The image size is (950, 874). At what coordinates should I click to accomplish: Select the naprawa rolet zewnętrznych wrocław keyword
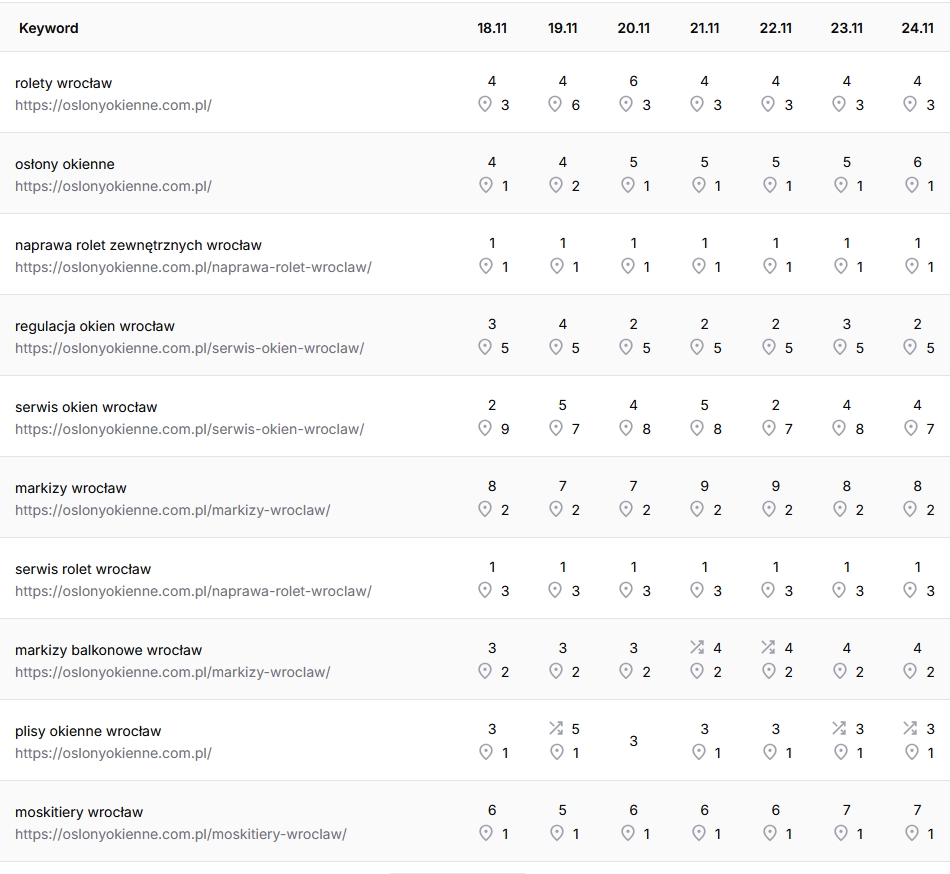(138, 245)
